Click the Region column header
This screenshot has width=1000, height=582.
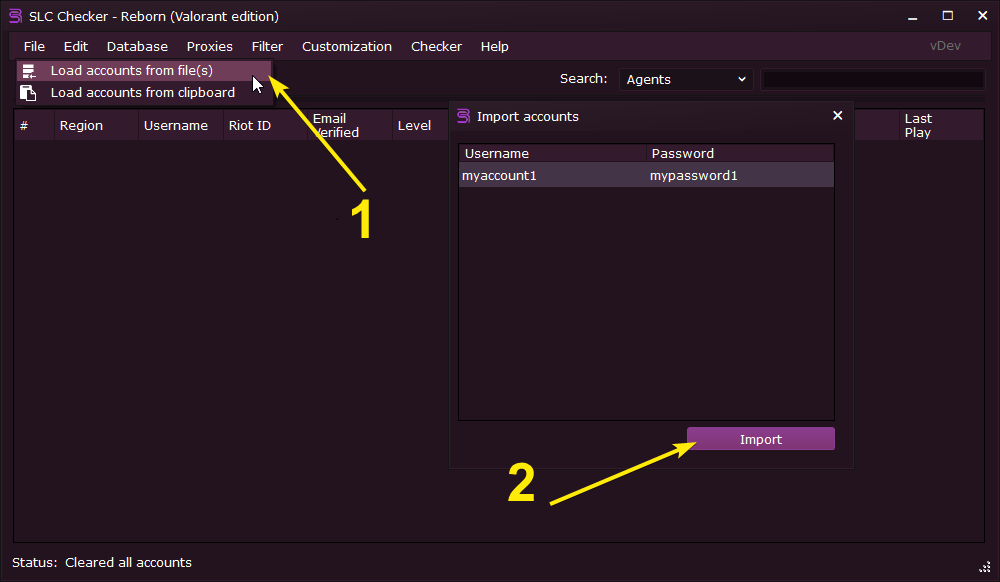click(96, 126)
